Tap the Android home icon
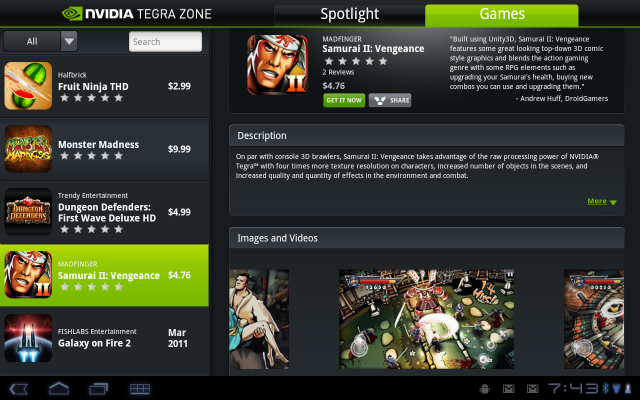640x400 pixels. 59,389
